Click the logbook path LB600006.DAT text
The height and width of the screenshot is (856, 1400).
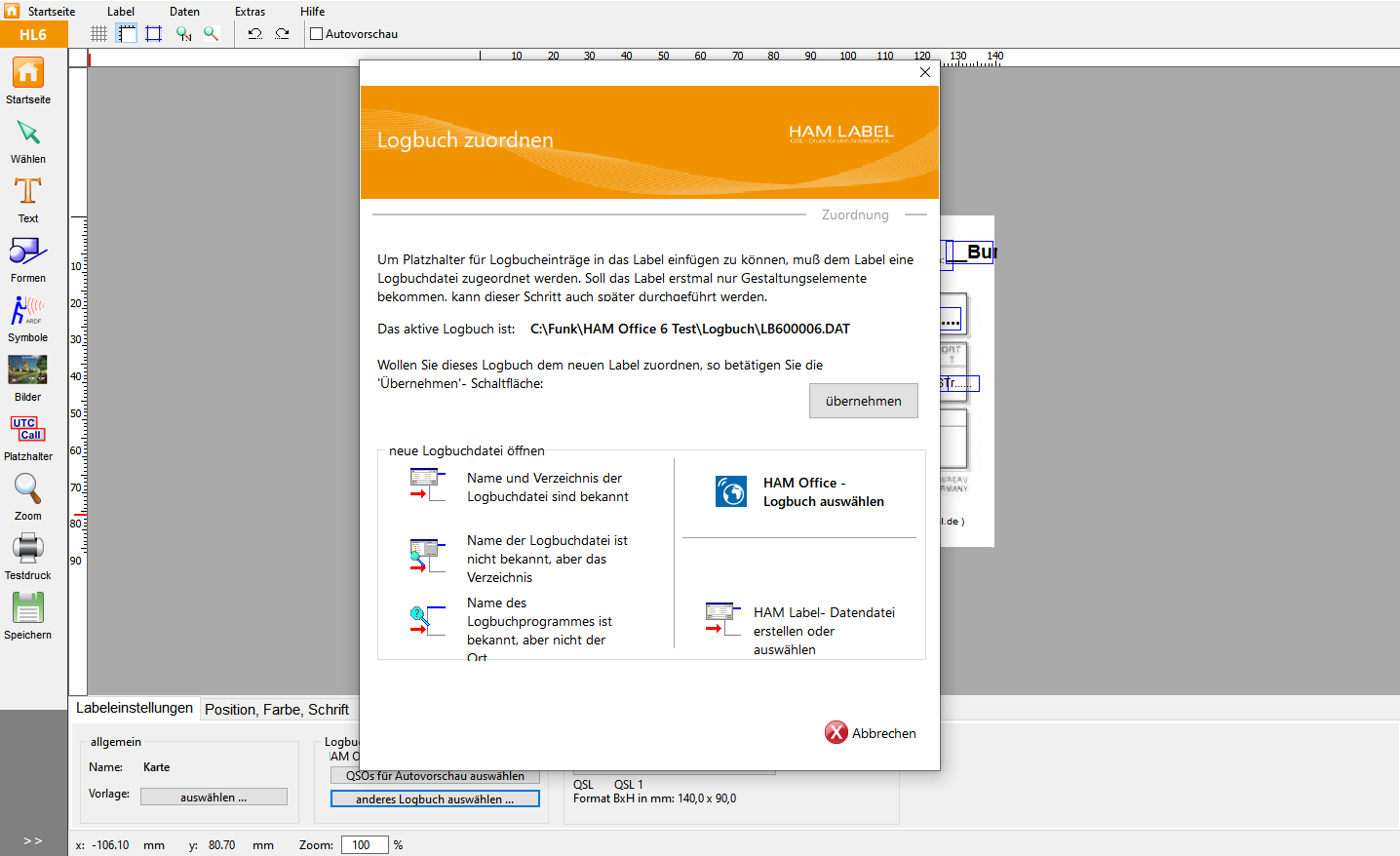690,329
